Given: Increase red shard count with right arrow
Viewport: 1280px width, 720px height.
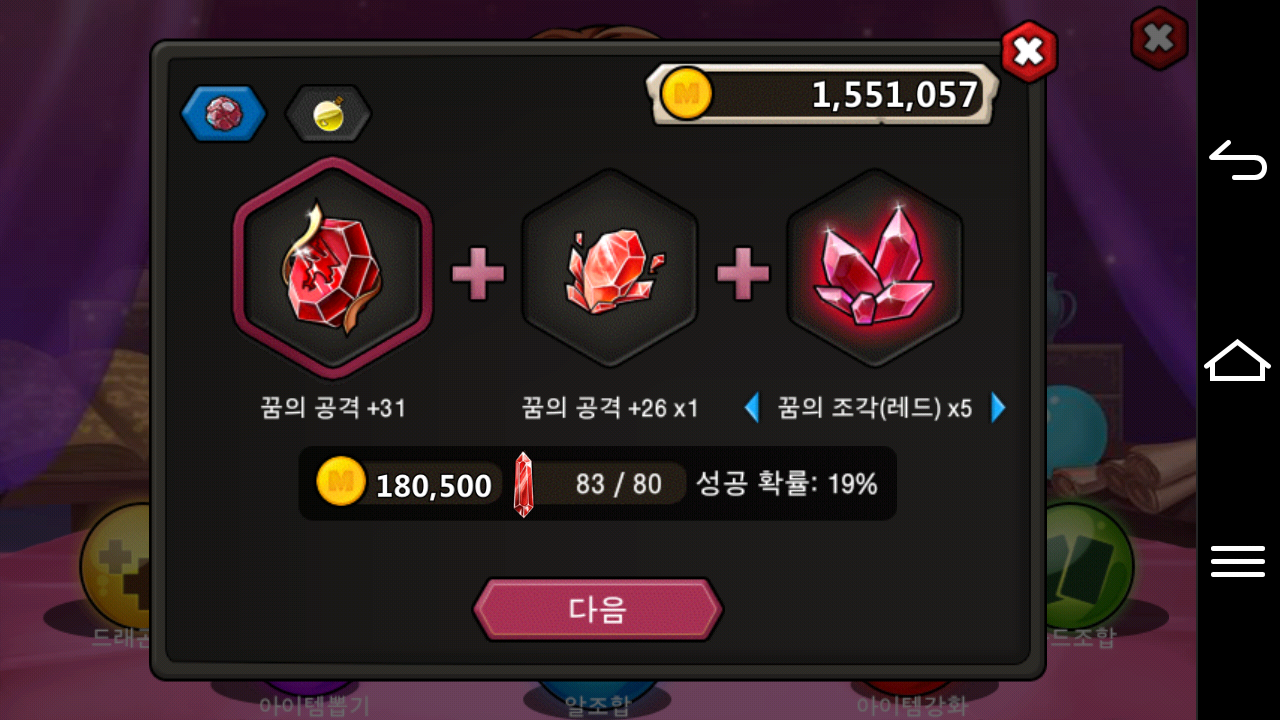Looking at the screenshot, I should (x=997, y=408).
